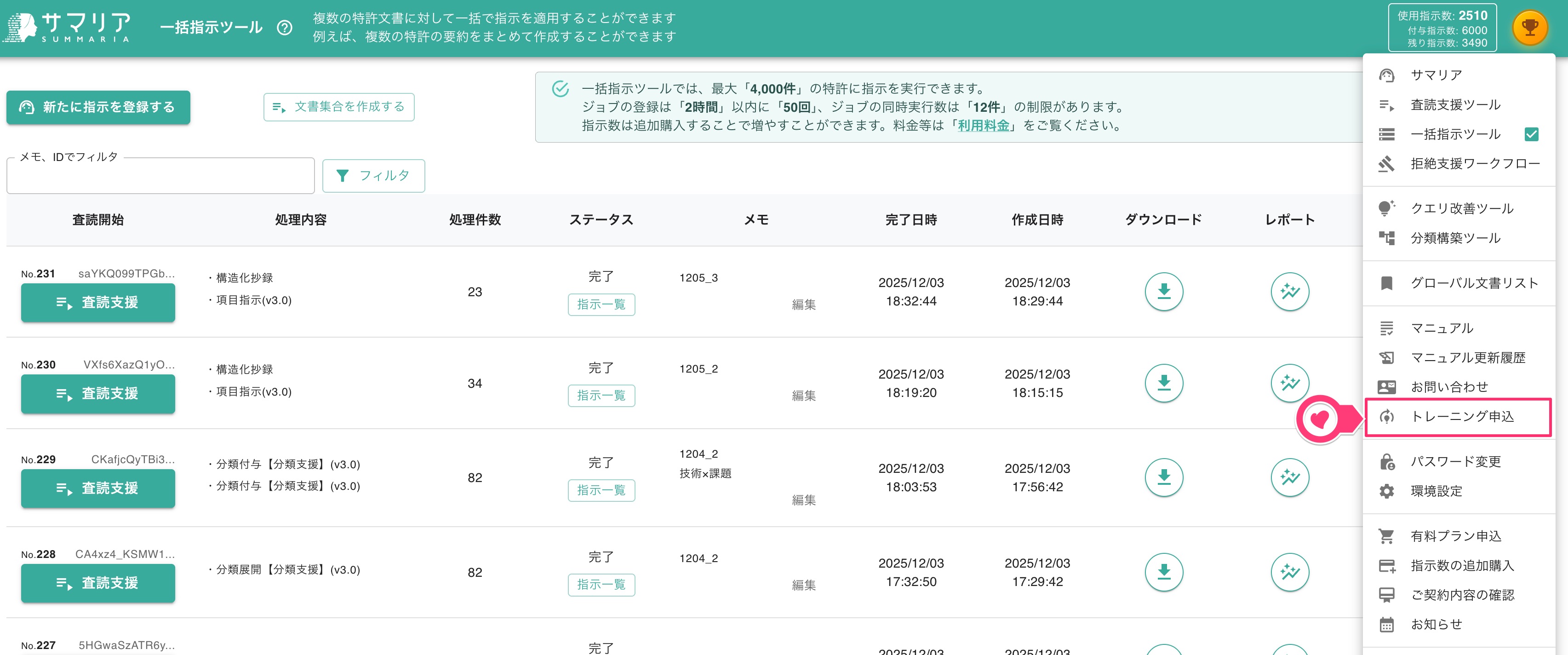Viewport: 1568px width, 655px height.
Task: Open グローバル文書リスト menu item
Action: click(x=1459, y=283)
